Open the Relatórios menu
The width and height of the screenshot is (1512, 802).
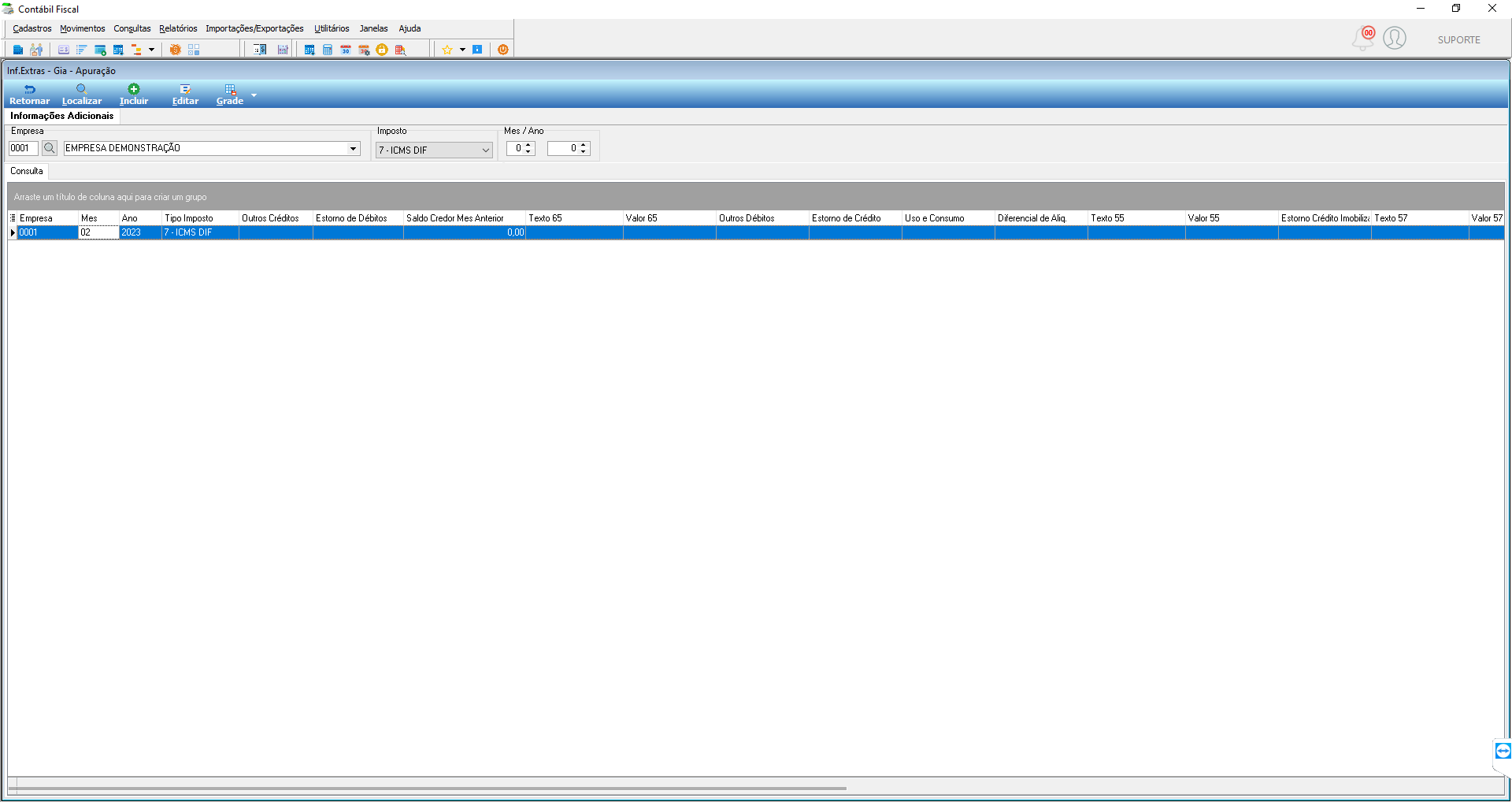(x=178, y=28)
